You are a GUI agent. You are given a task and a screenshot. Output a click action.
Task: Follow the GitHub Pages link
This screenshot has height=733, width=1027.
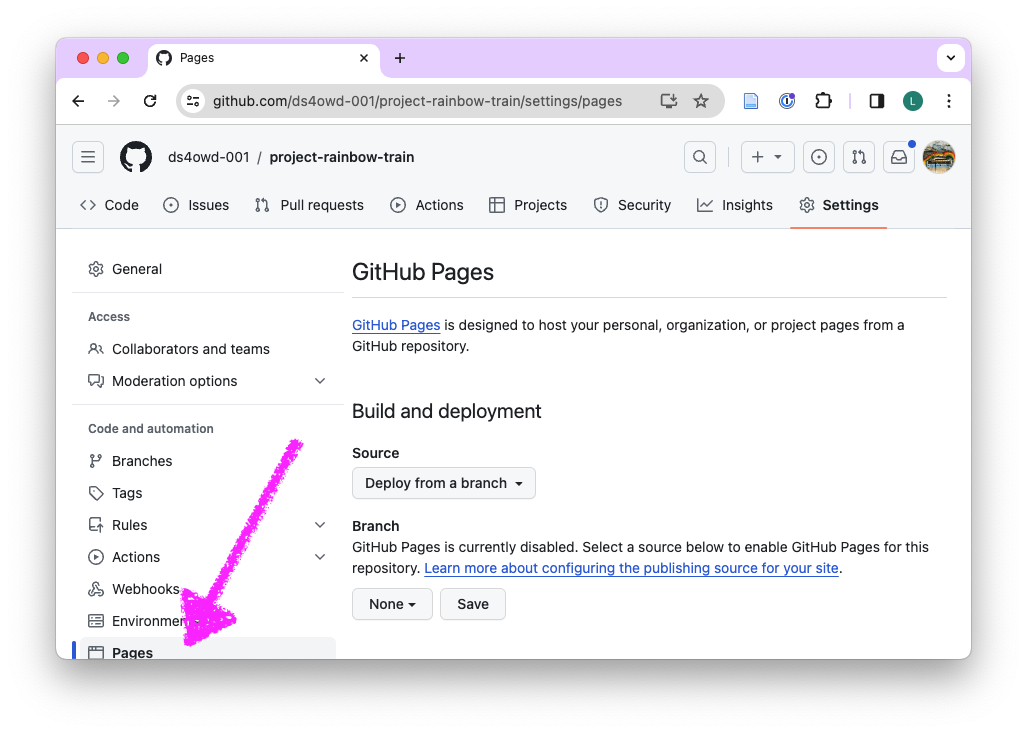pyautogui.click(x=396, y=325)
